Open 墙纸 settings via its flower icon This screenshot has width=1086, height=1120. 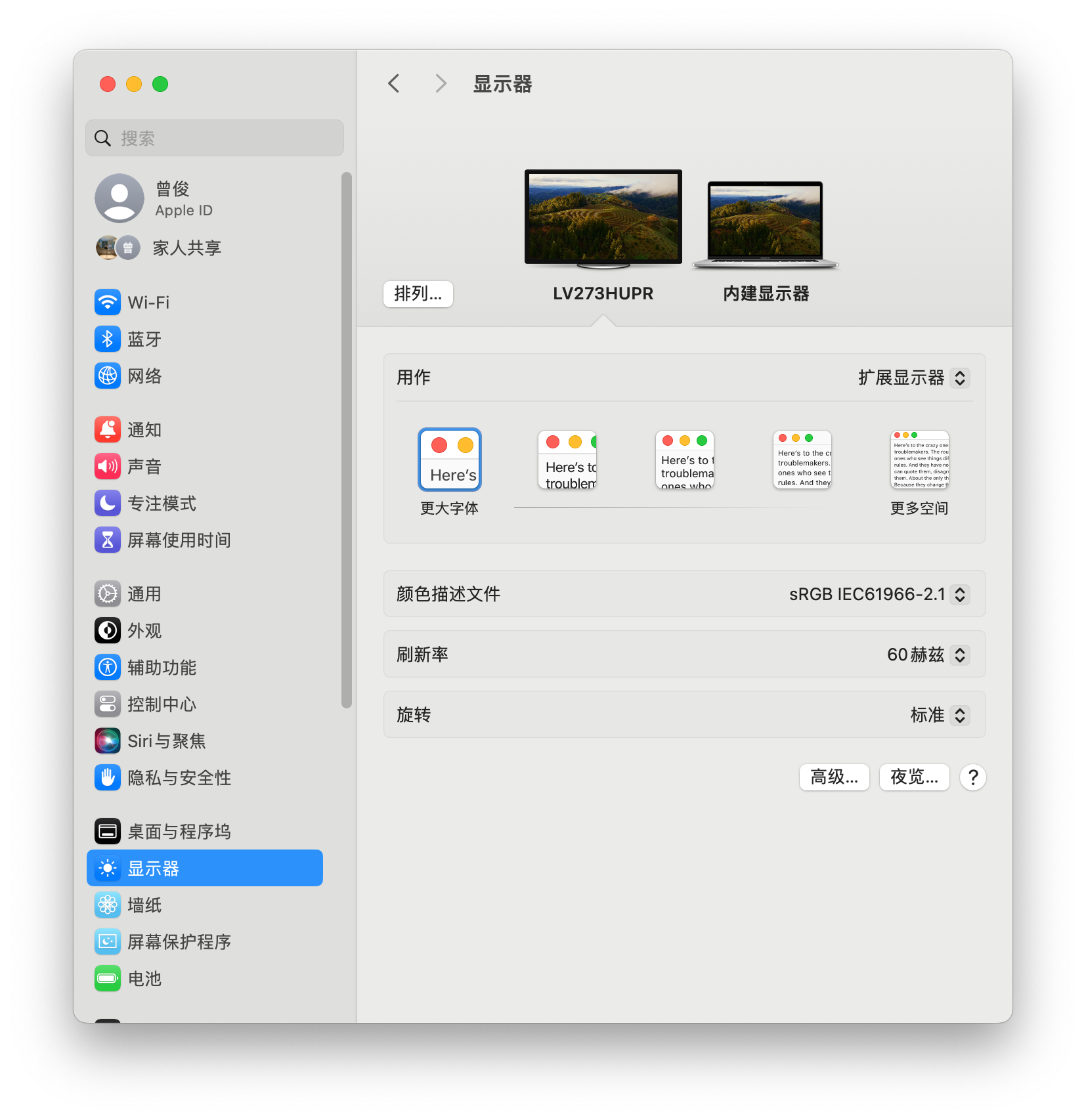click(x=108, y=905)
